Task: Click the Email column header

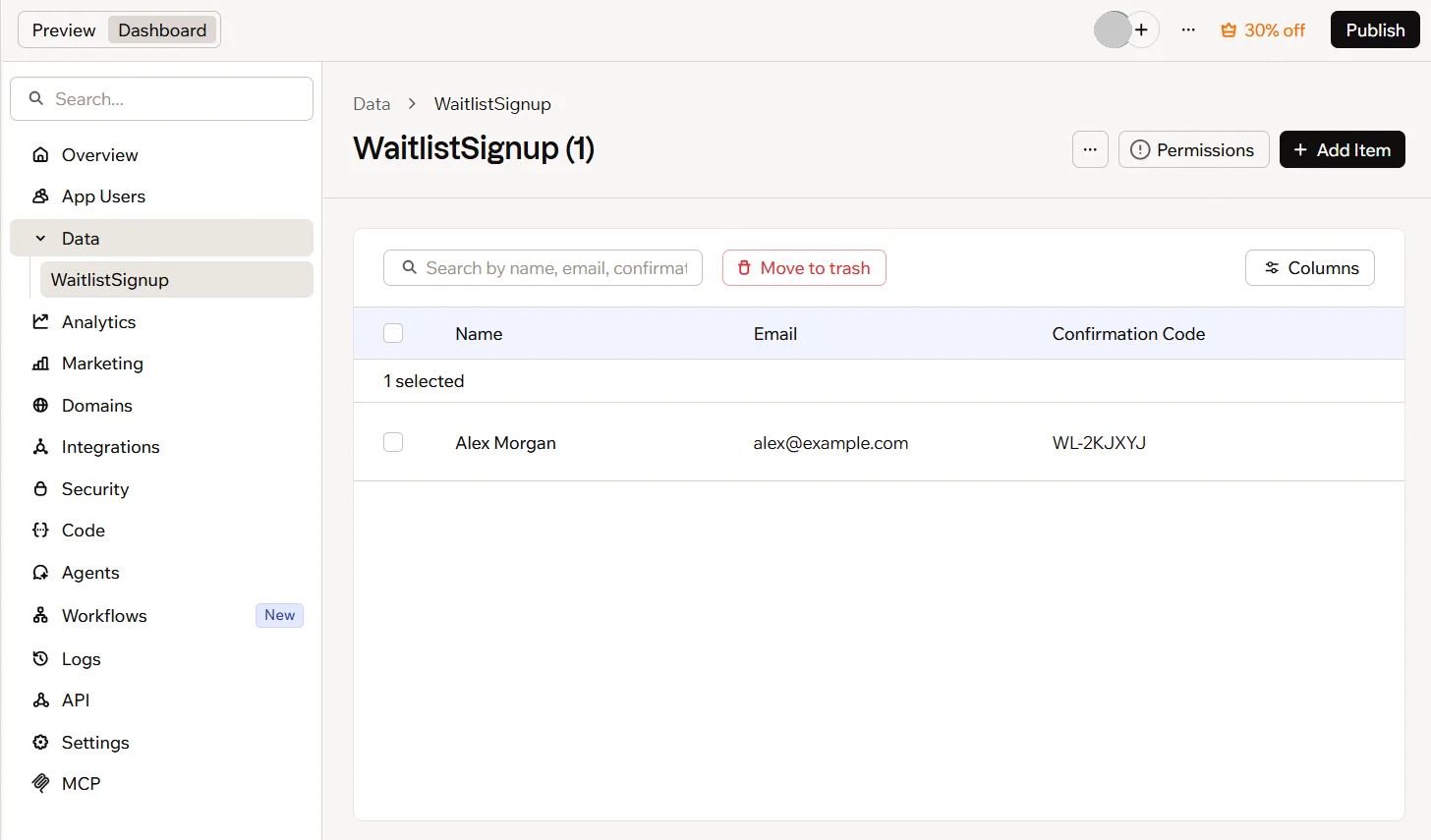Action: coord(775,334)
